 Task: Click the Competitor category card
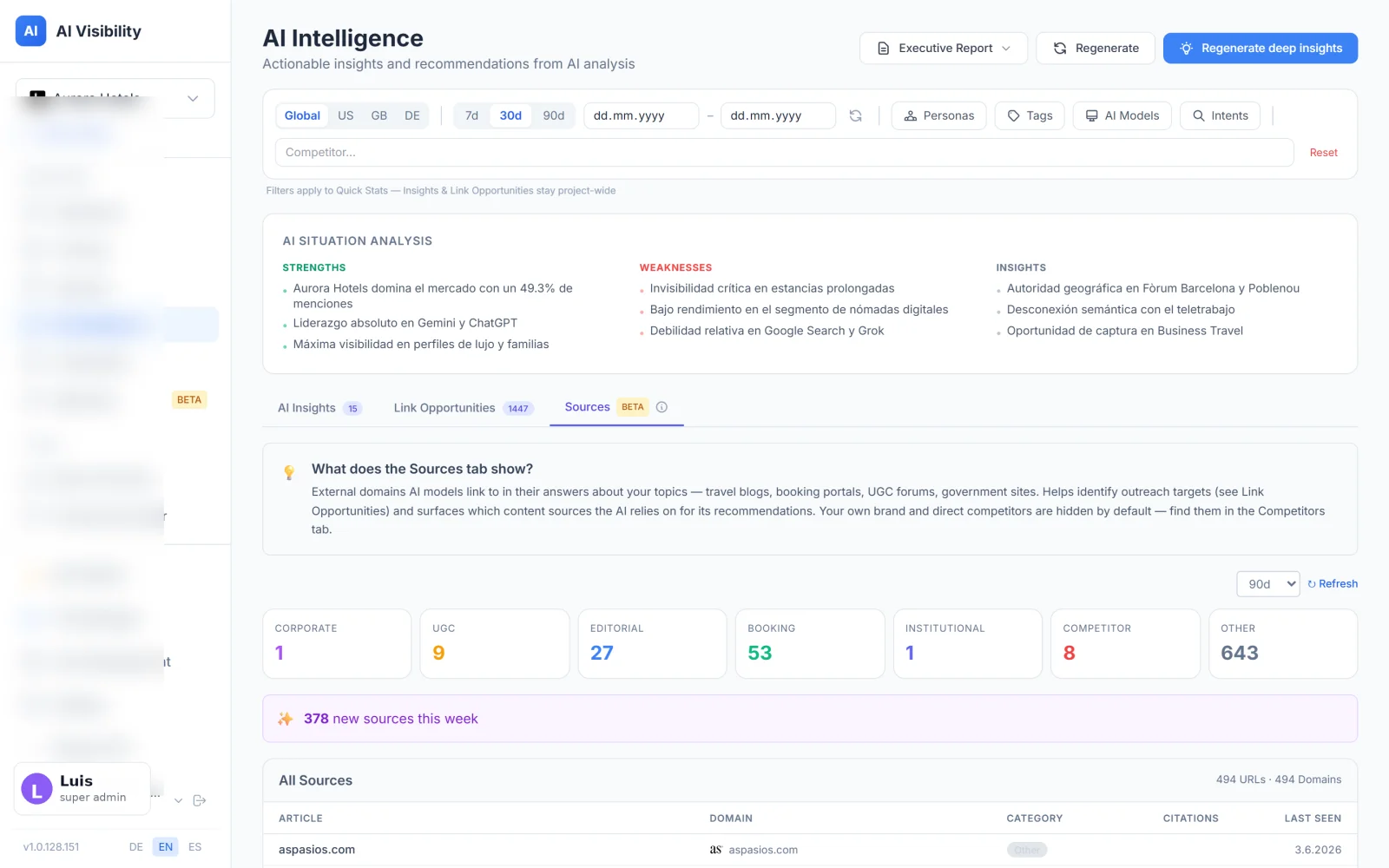[1125, 643]
